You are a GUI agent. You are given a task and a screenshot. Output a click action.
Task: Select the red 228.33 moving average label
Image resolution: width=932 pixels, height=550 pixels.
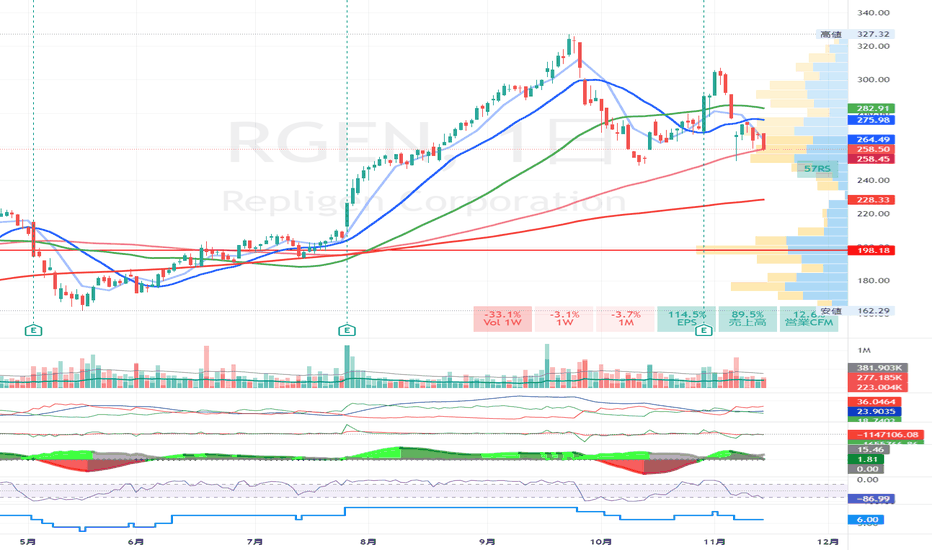872,200
